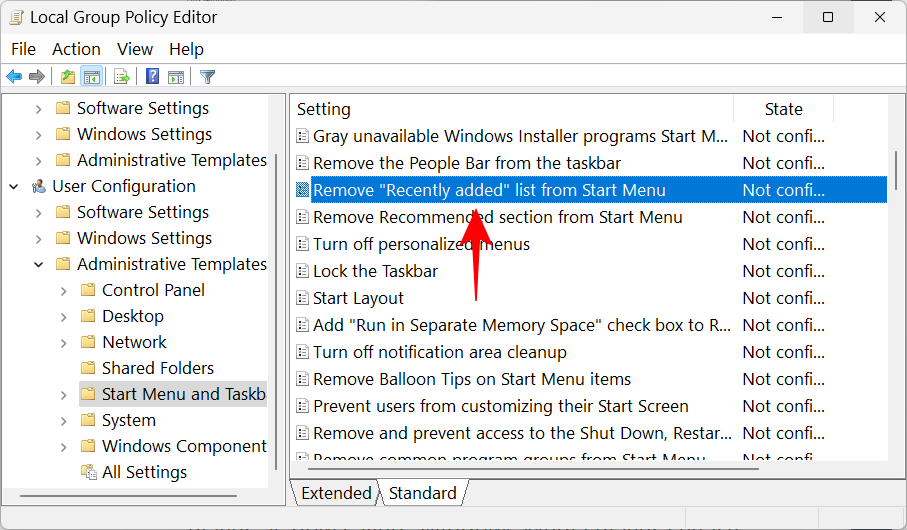The image size is (907, 530).
Task: Click policy icon beside Turn off personalized menus
Action: click(x=303, y=244)
